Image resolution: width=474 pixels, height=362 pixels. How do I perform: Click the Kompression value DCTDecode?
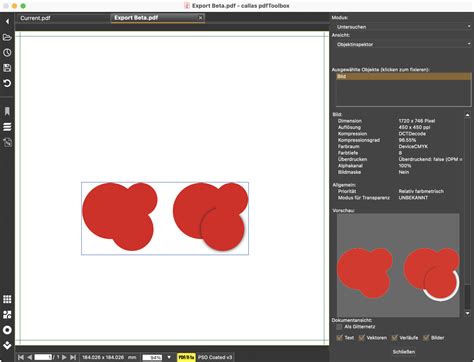pyautogui.click(x=412, y=134)
